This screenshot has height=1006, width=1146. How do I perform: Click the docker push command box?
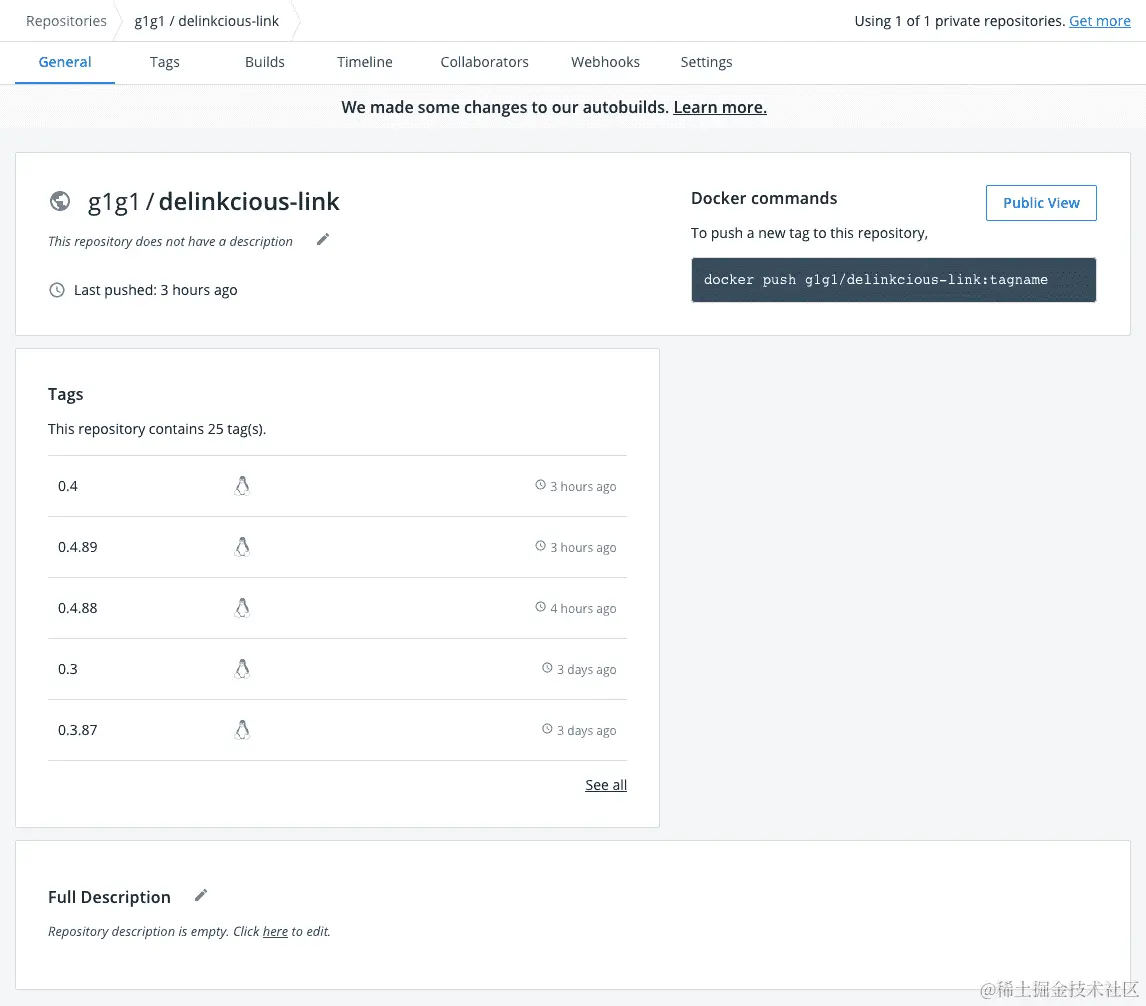893,279
